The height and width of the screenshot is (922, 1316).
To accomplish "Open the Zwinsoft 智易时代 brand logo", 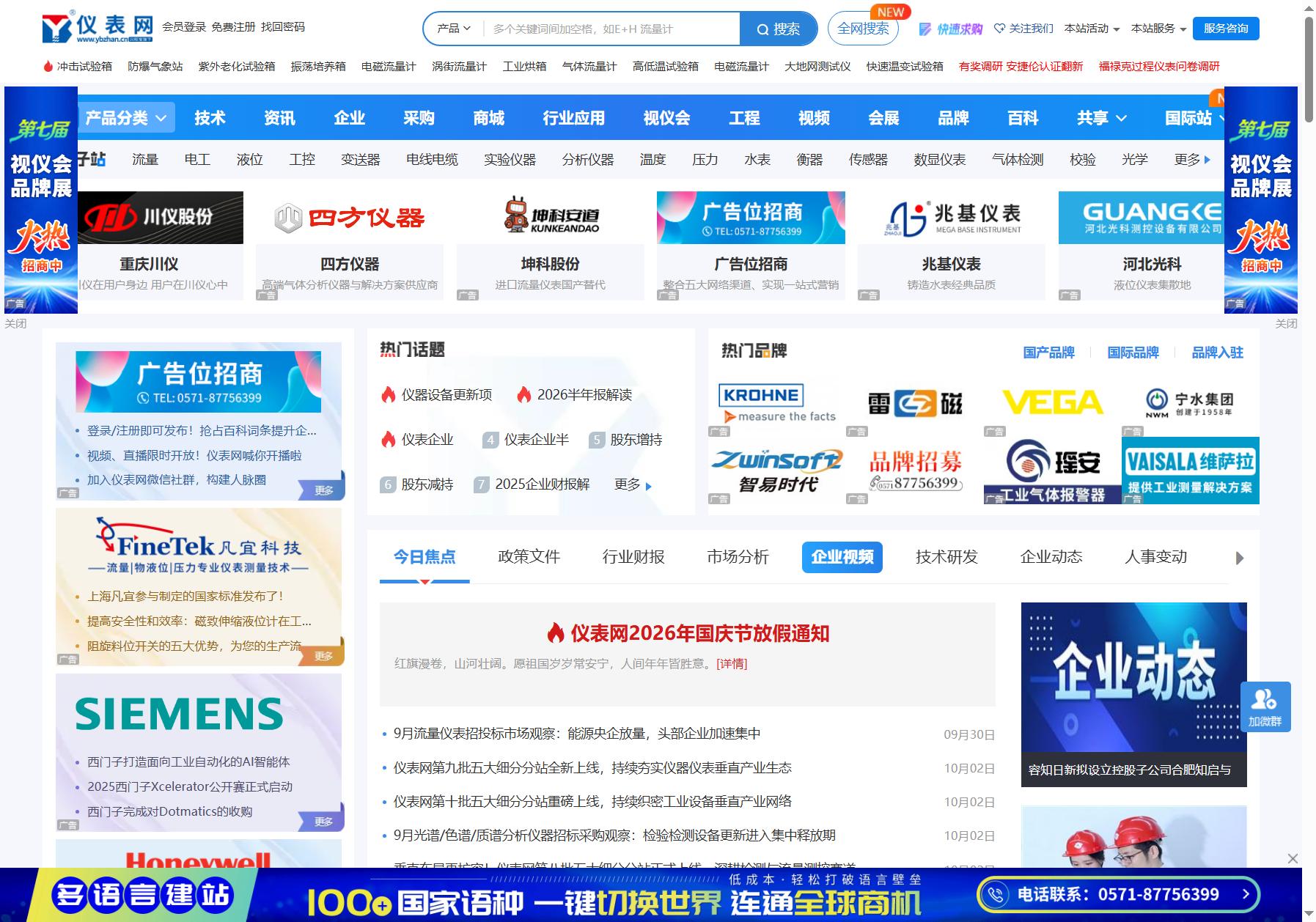I will [x=777, y=471].
